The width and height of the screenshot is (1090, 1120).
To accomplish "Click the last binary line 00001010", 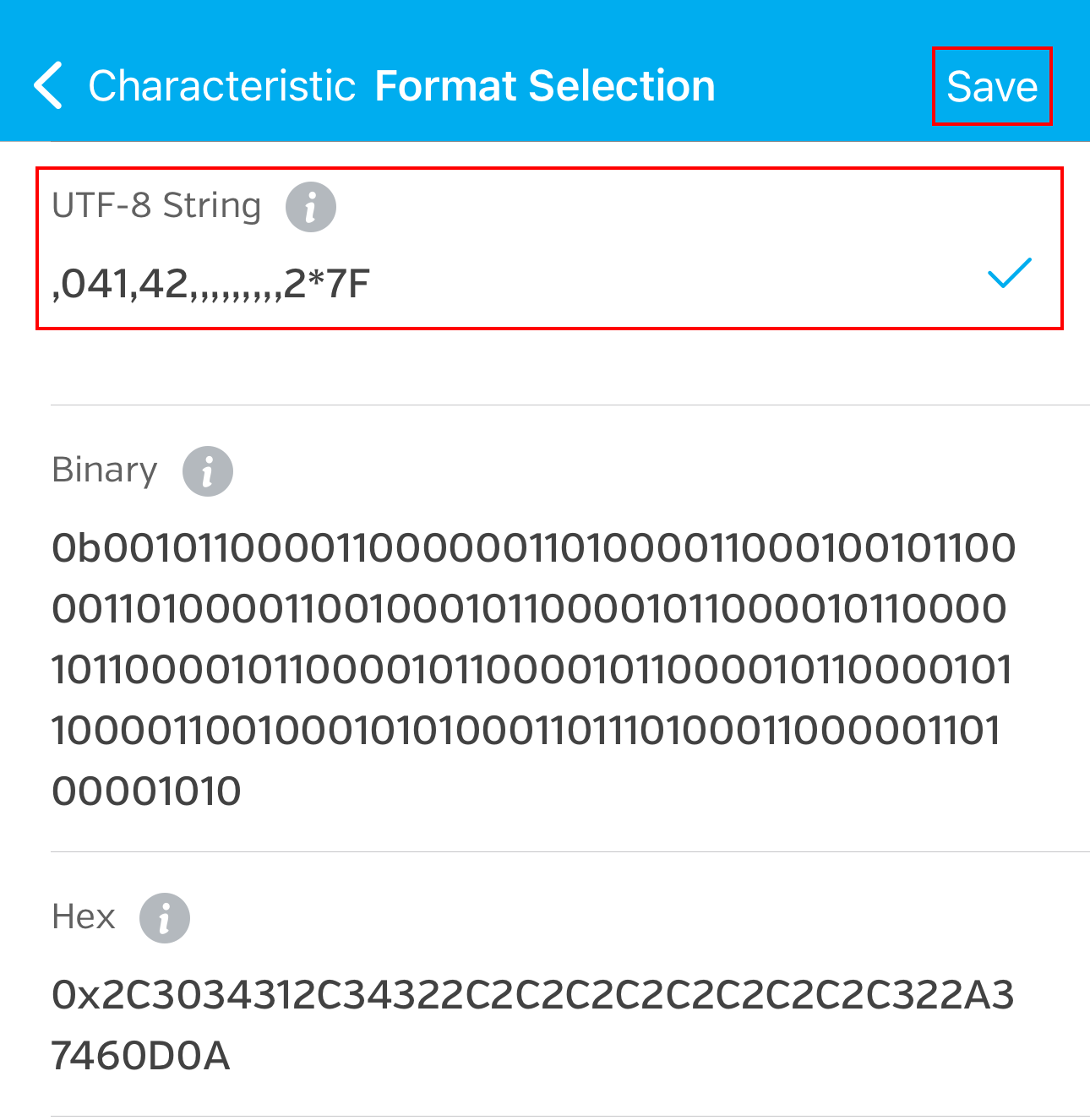I will tap(146, 791).
